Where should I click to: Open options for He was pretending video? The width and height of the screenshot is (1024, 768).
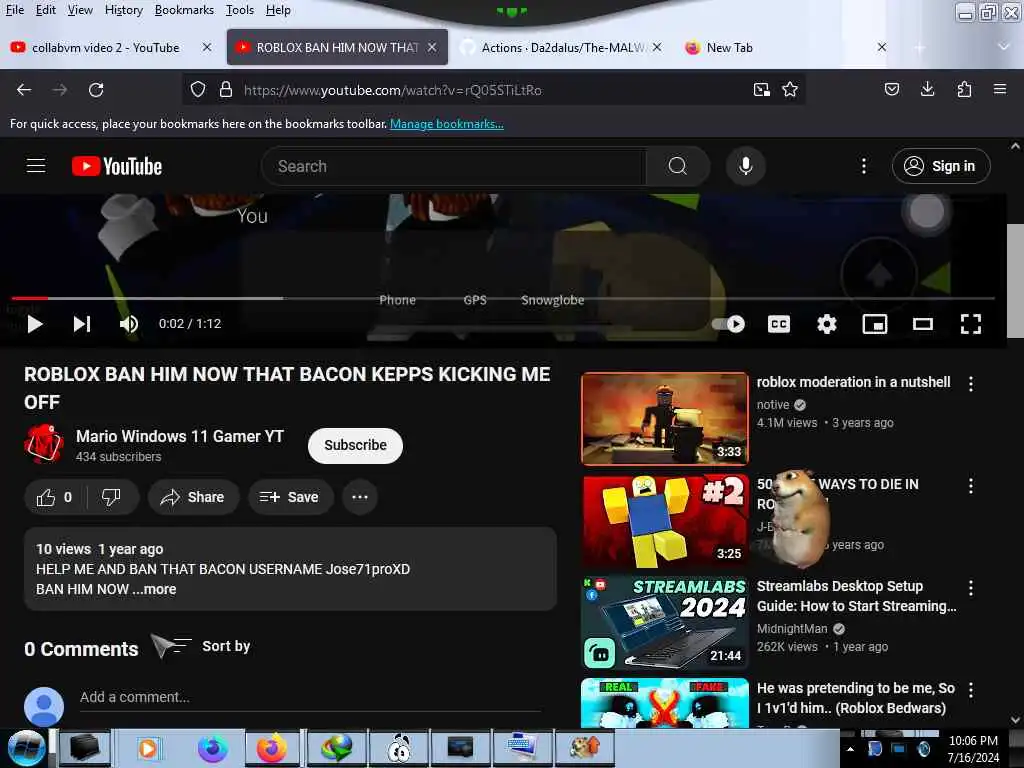point(971,690)
